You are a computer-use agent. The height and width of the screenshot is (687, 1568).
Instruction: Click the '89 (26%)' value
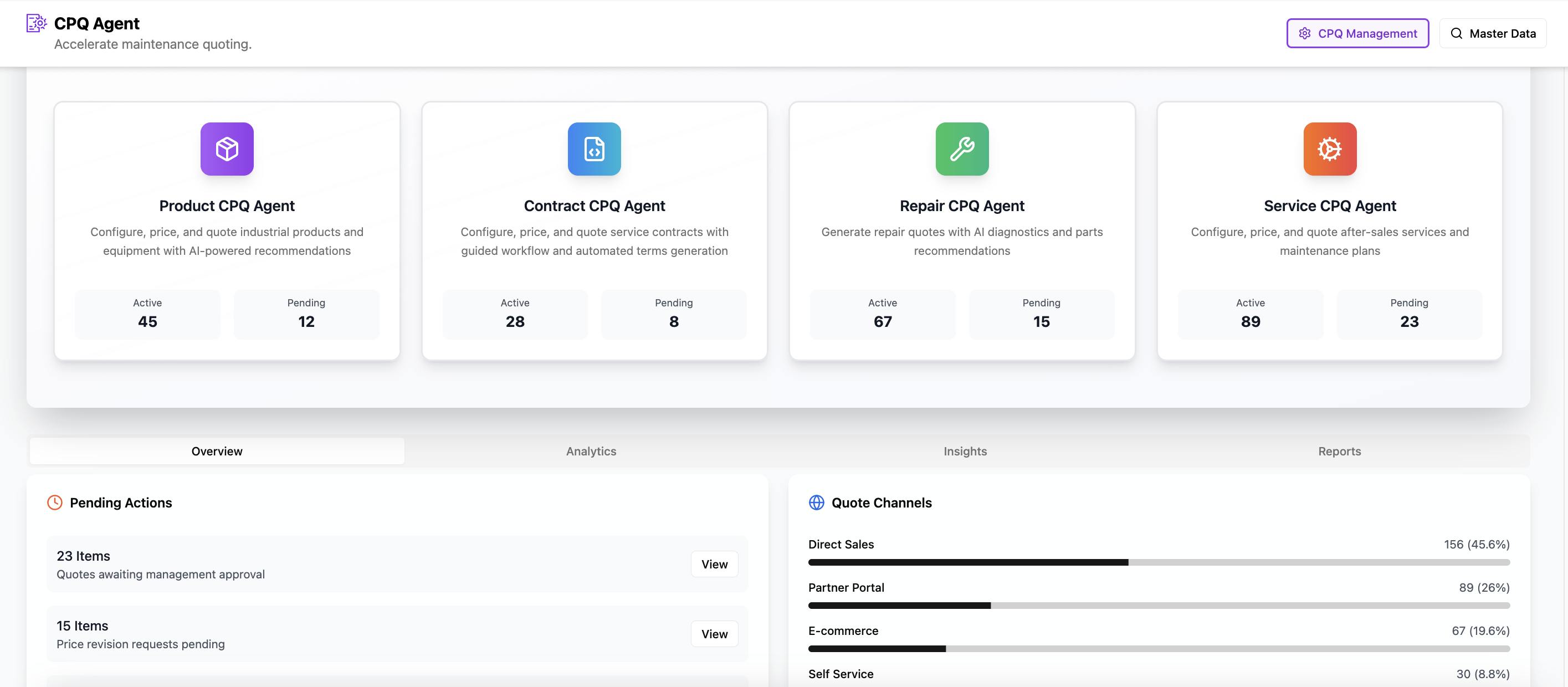click(x=1484, y=587)
